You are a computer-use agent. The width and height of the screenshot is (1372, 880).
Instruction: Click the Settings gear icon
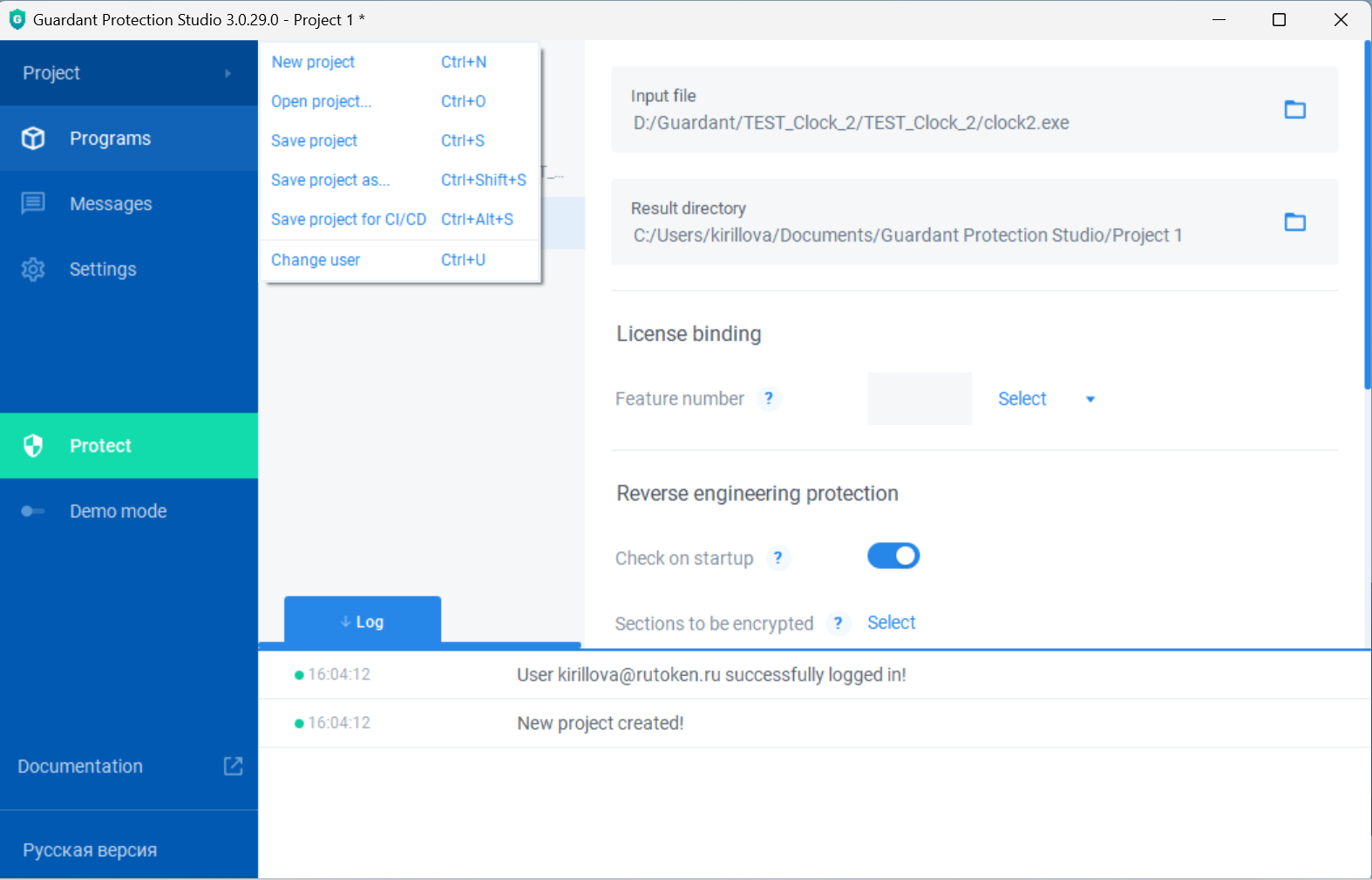pyautogui.click(x=33, y=269)
